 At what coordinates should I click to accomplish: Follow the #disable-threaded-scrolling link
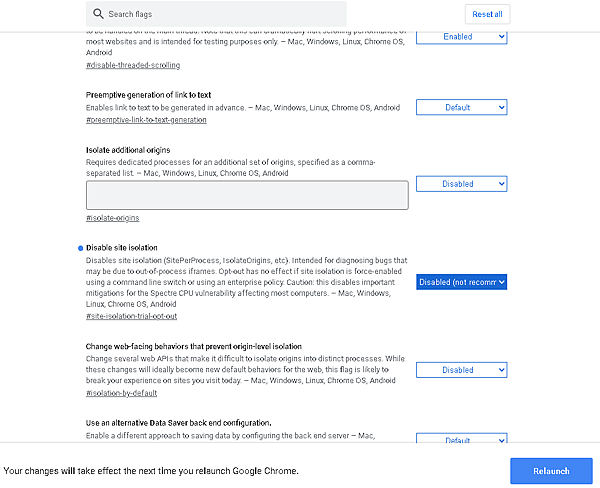(x=133, y=65)
